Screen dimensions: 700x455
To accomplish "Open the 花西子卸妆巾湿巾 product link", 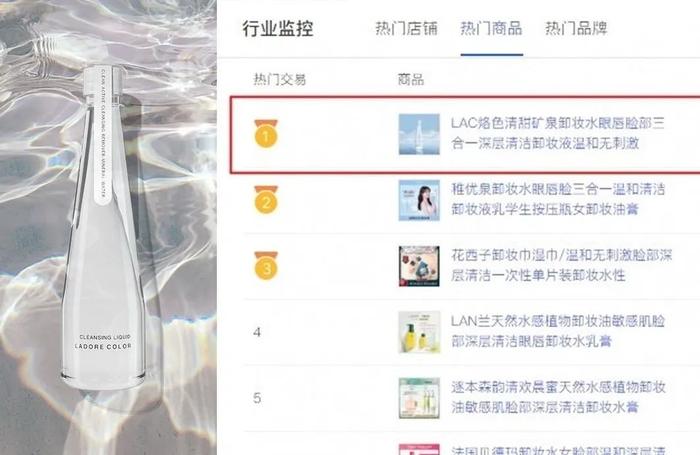I will [x=562, y=265].
